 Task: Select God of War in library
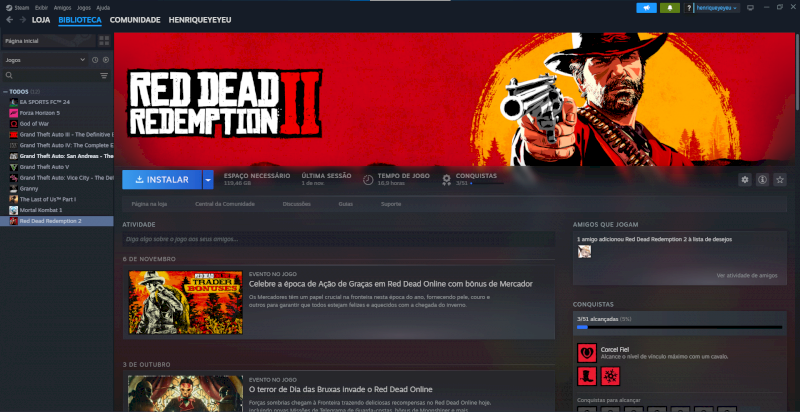57,123
